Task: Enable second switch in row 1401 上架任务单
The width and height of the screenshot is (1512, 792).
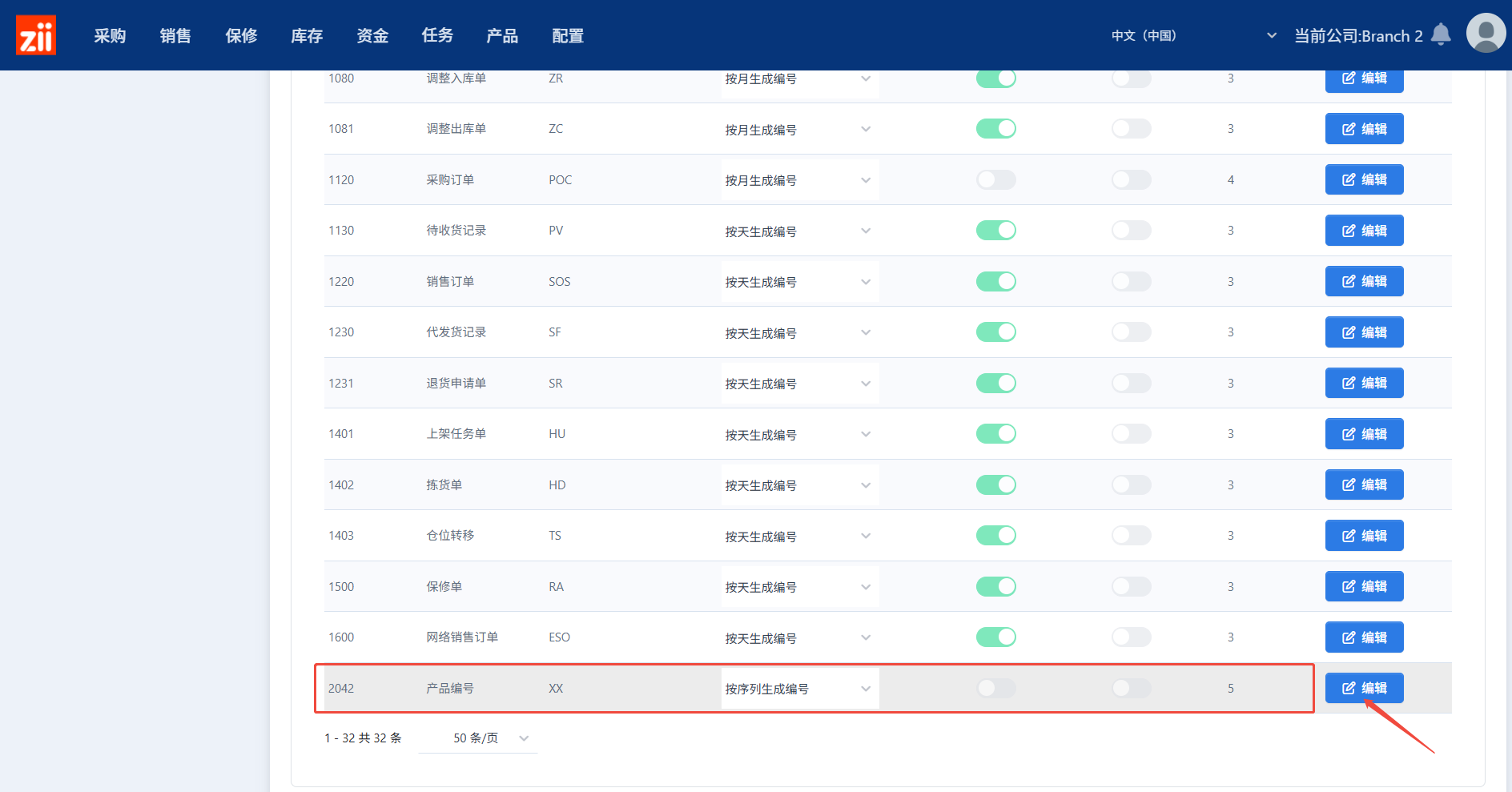Action: click(1131, 434)
